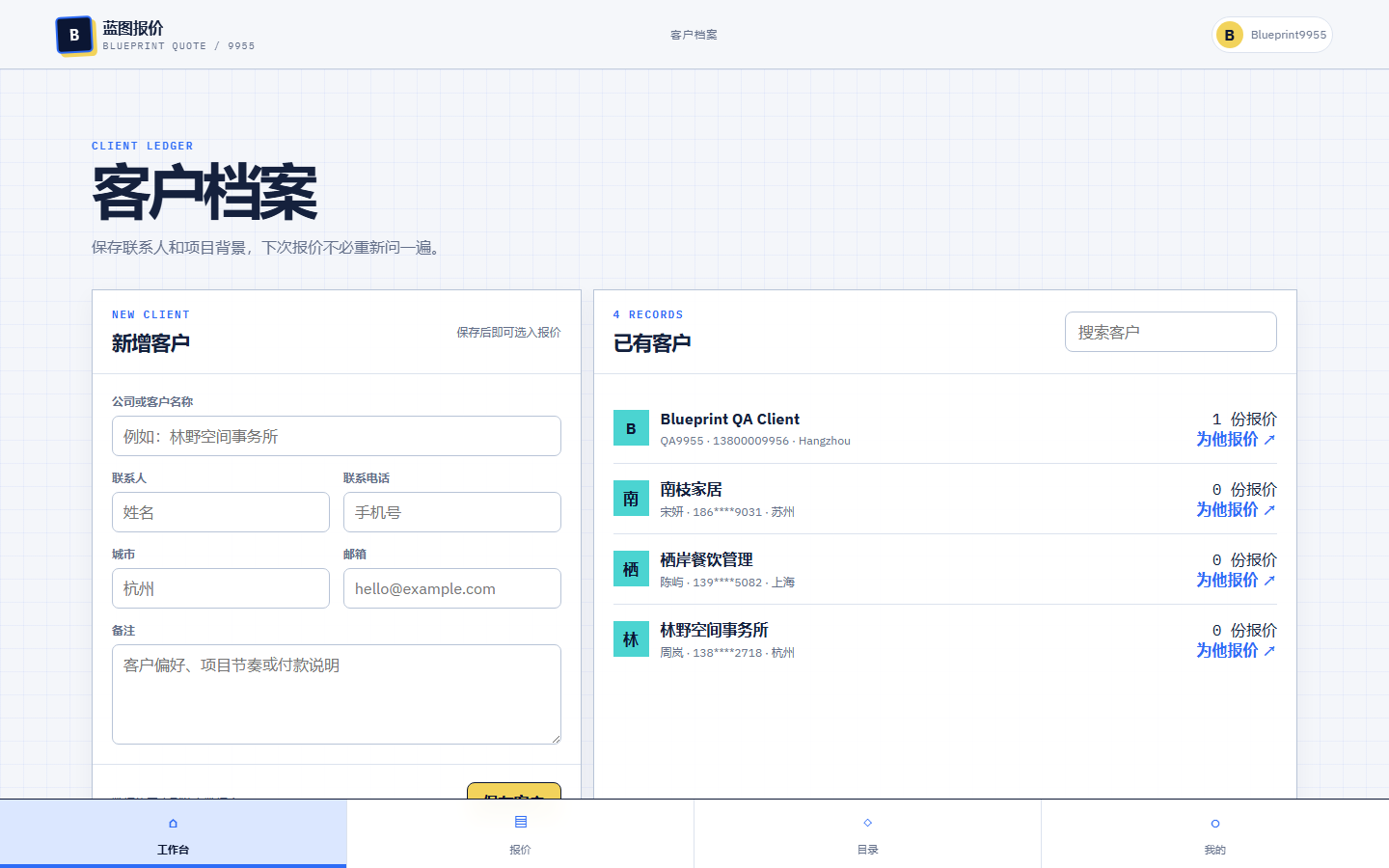The height and width of the screenshot is (868, 1389).
Task: Switch to the 目录 bottom tab
Action: coord(868,833)
